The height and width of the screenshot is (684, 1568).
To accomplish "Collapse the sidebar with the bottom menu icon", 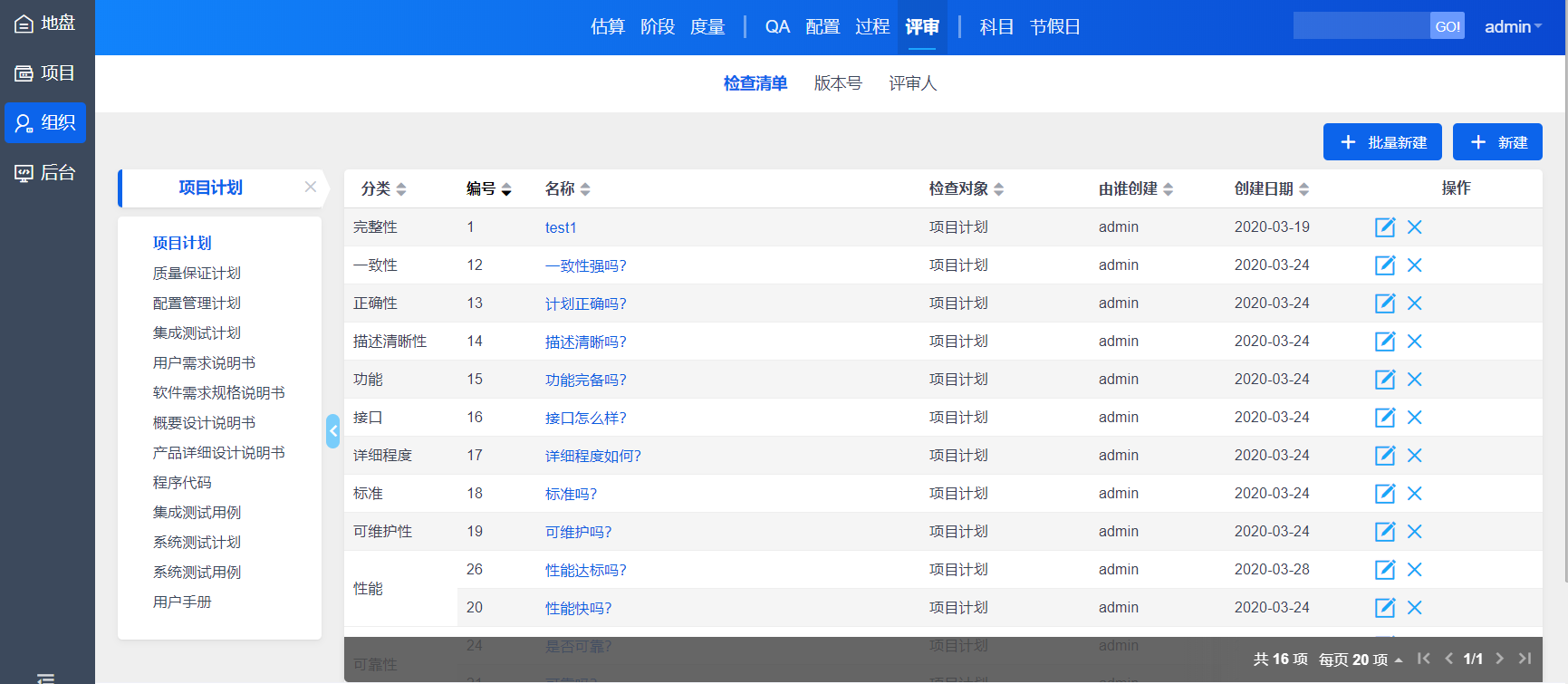I will [45, 678].
